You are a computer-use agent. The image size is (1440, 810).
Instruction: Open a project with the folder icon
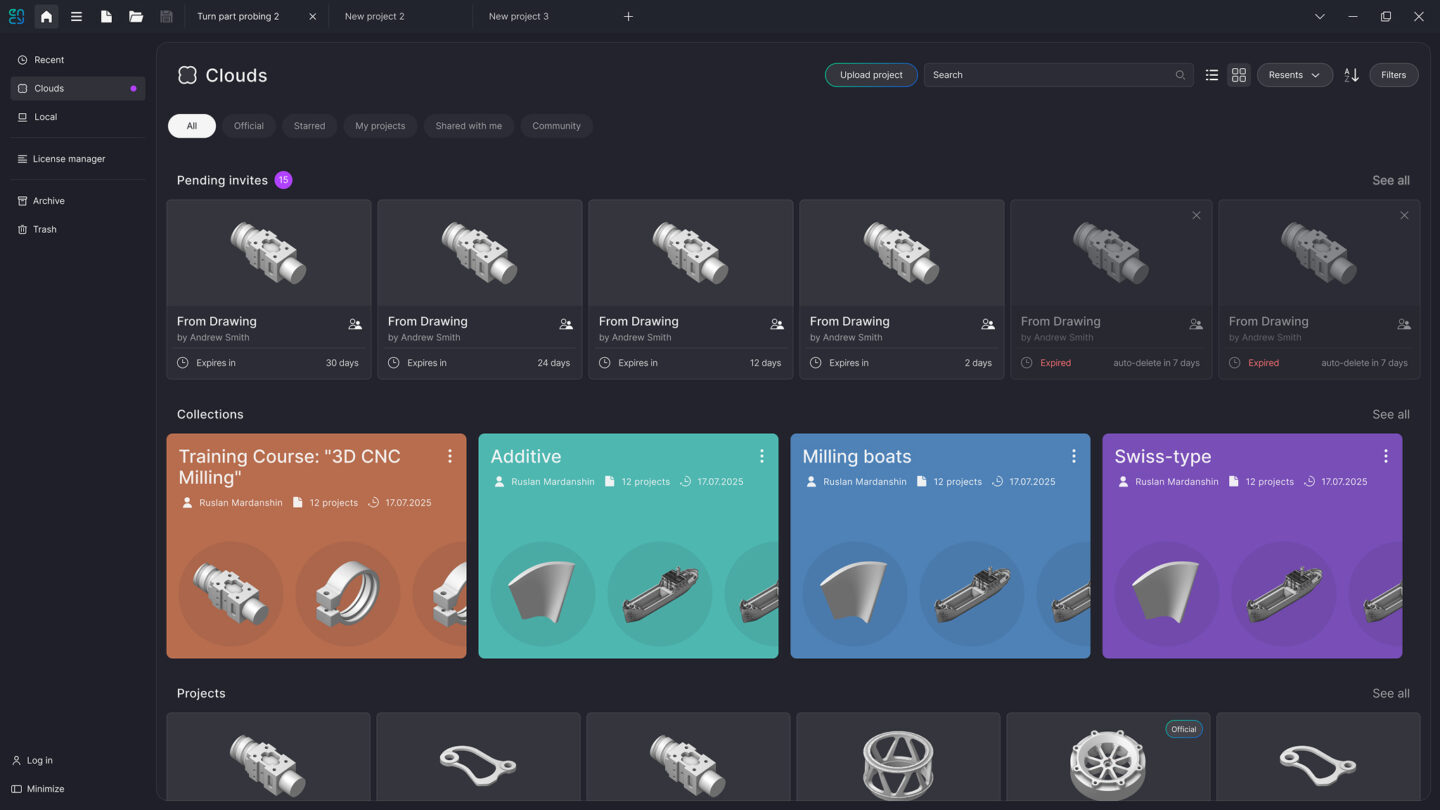(x=136, y=16)
